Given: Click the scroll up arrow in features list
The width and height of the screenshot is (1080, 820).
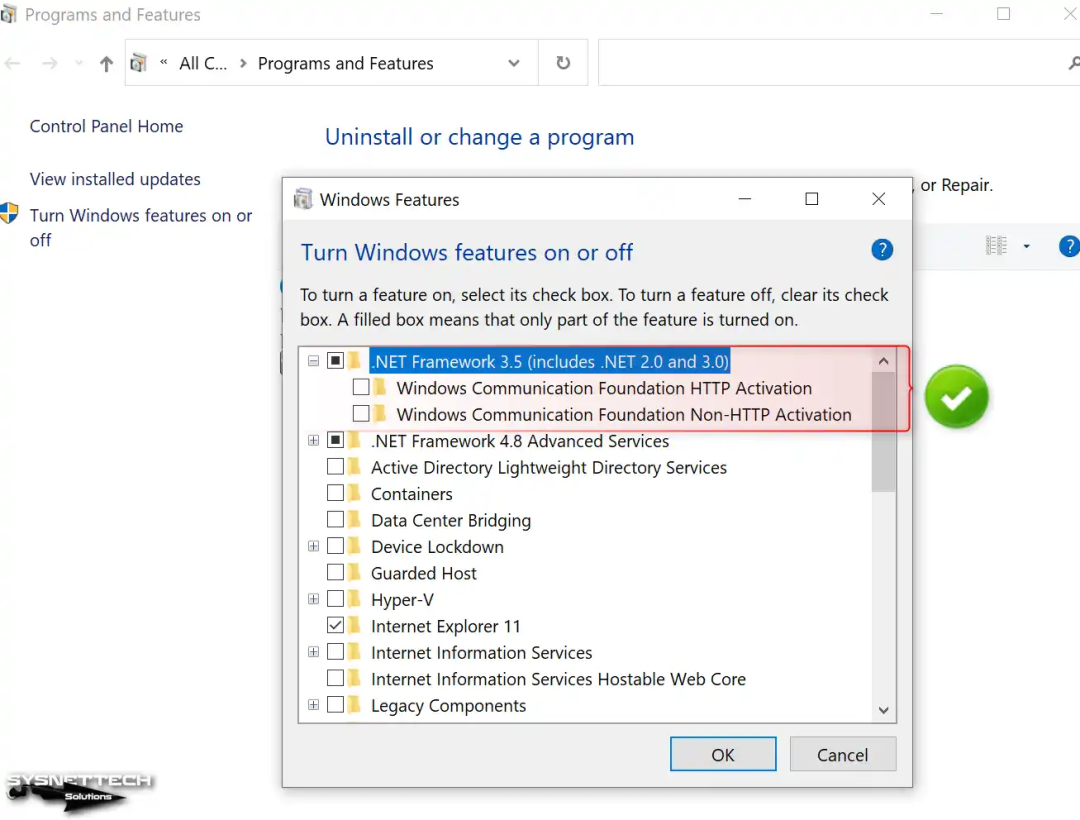Looking at the screenshot, I should [884, 361].
